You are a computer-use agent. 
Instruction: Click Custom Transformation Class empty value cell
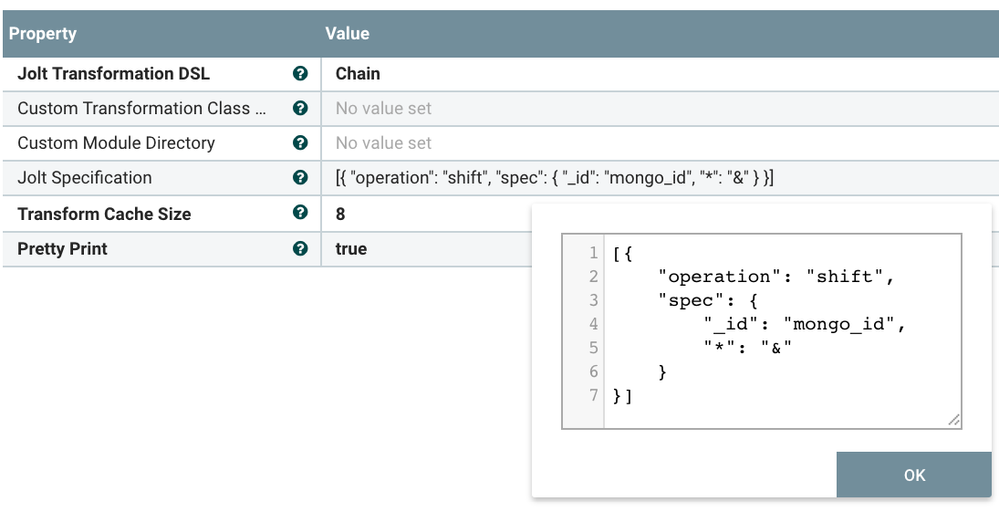pyautogui.click(x=384, y=109)
